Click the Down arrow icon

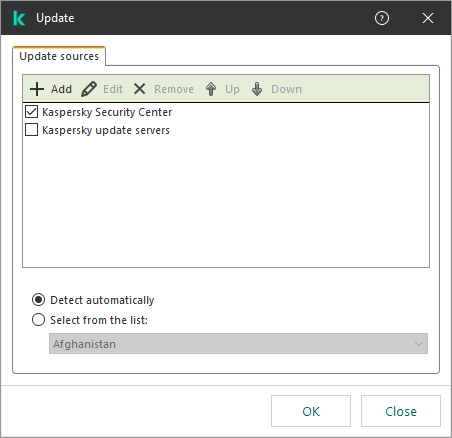257,89
